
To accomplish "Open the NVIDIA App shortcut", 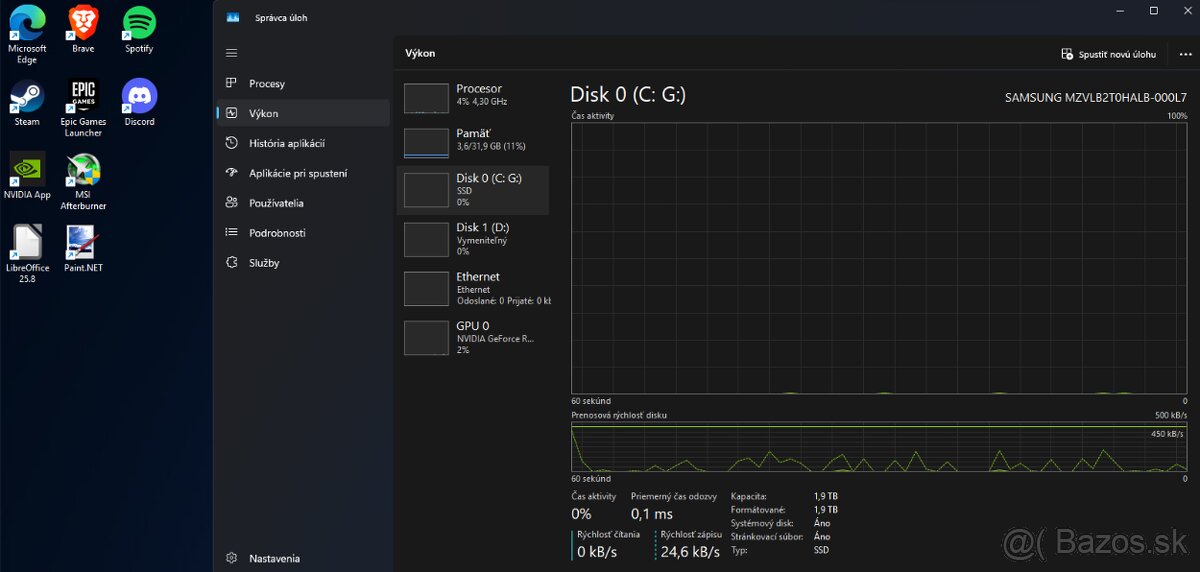I will pyautogui.click(x=27, y=176).
